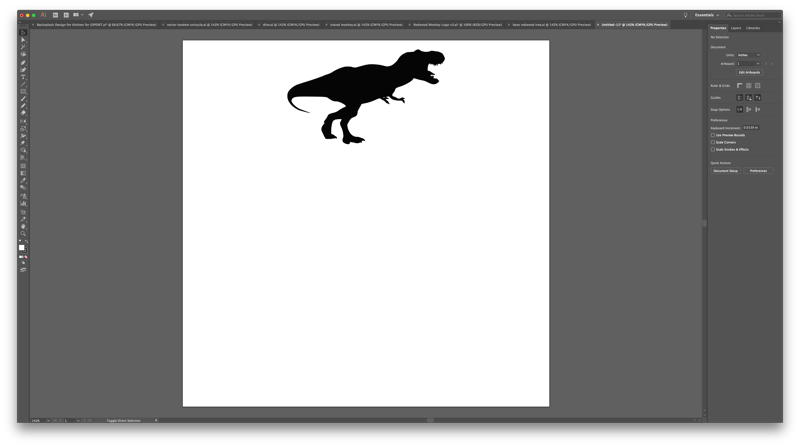Select the Paintbrush tool
This screenshot has width=800, height=447.
23,98
